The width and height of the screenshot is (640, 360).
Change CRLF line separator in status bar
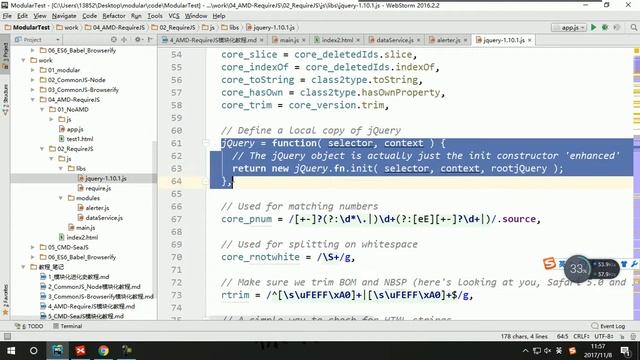tap(581, 336)
